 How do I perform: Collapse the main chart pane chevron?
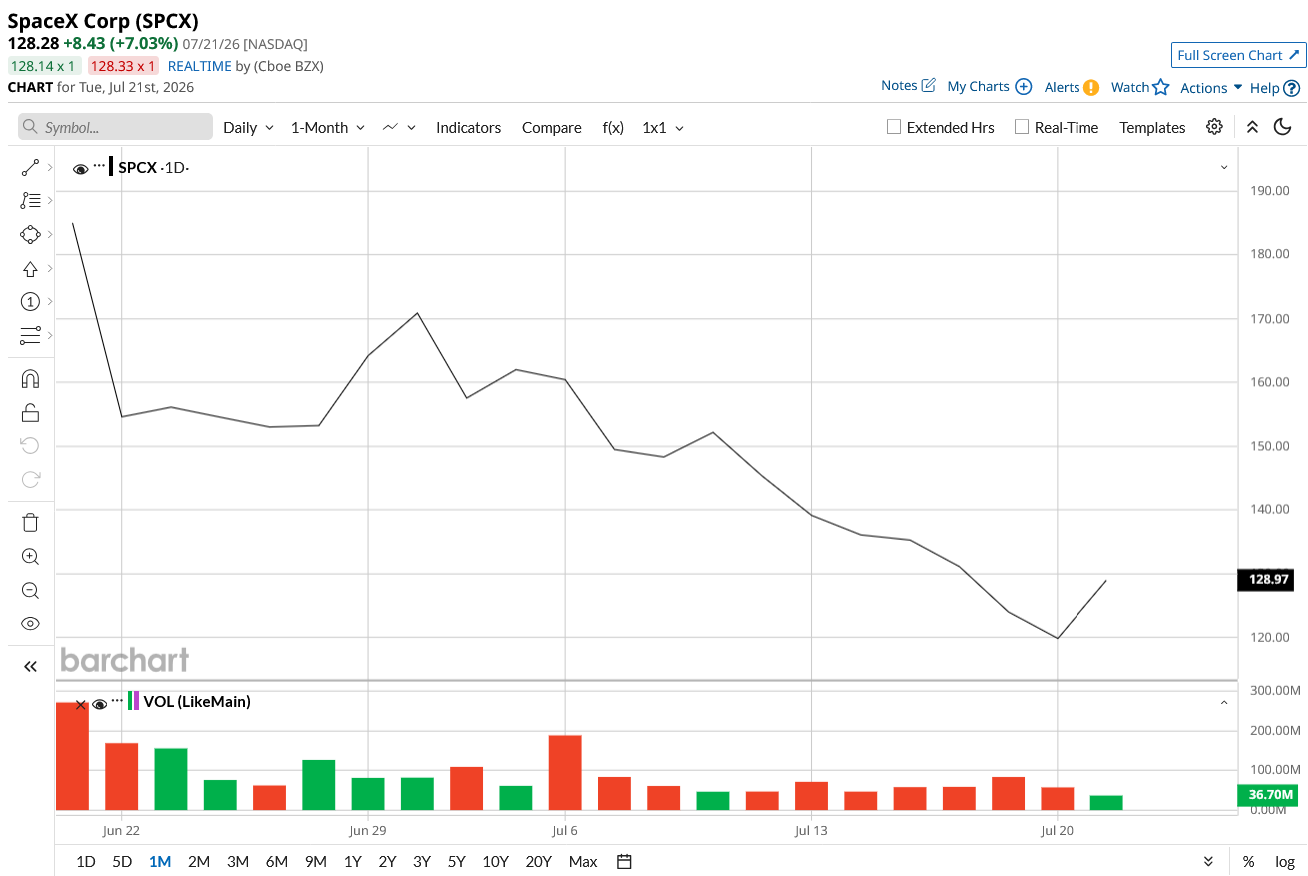click(x=1224, y=168)
